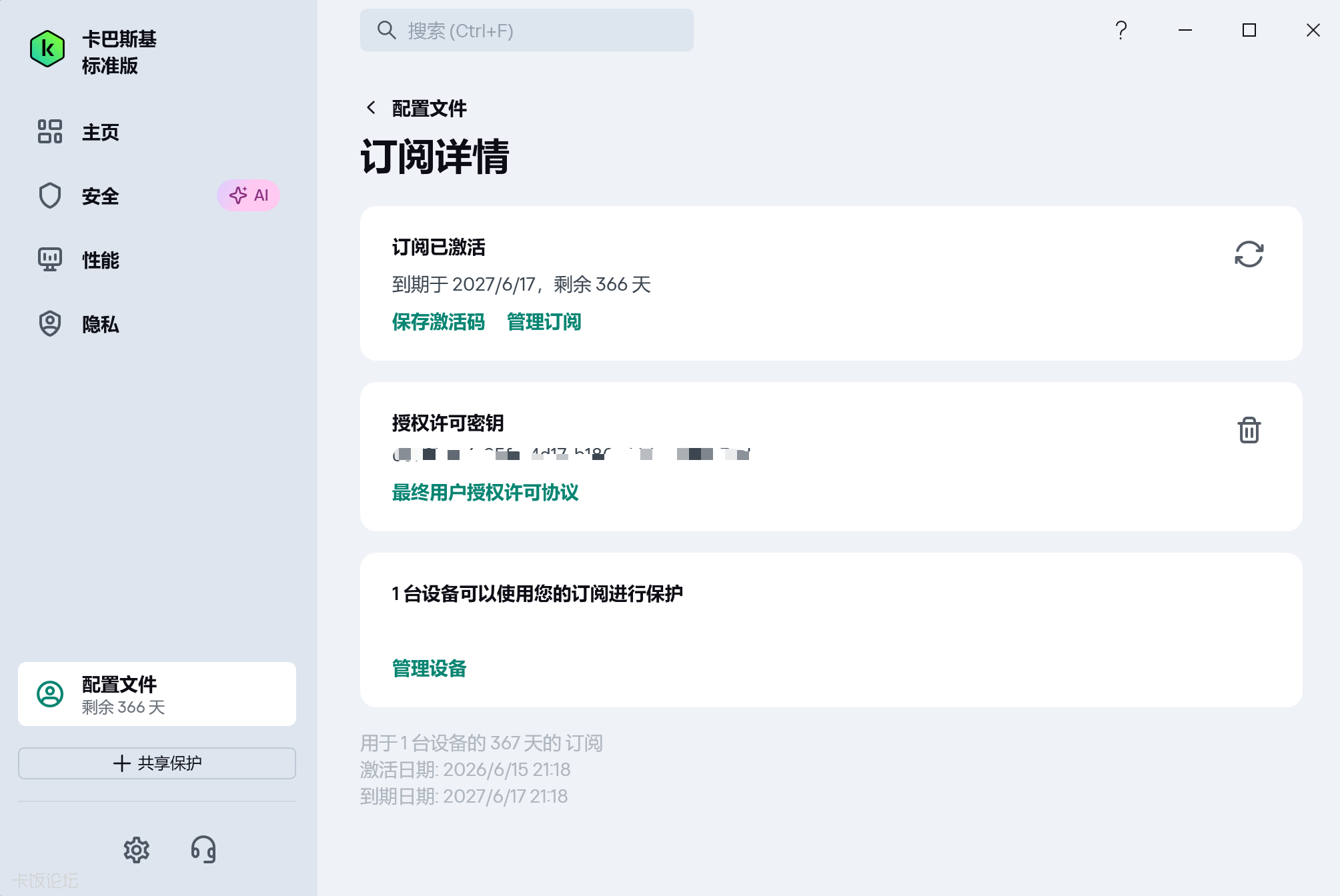Refresh the subscription status

pos(1249,254)
